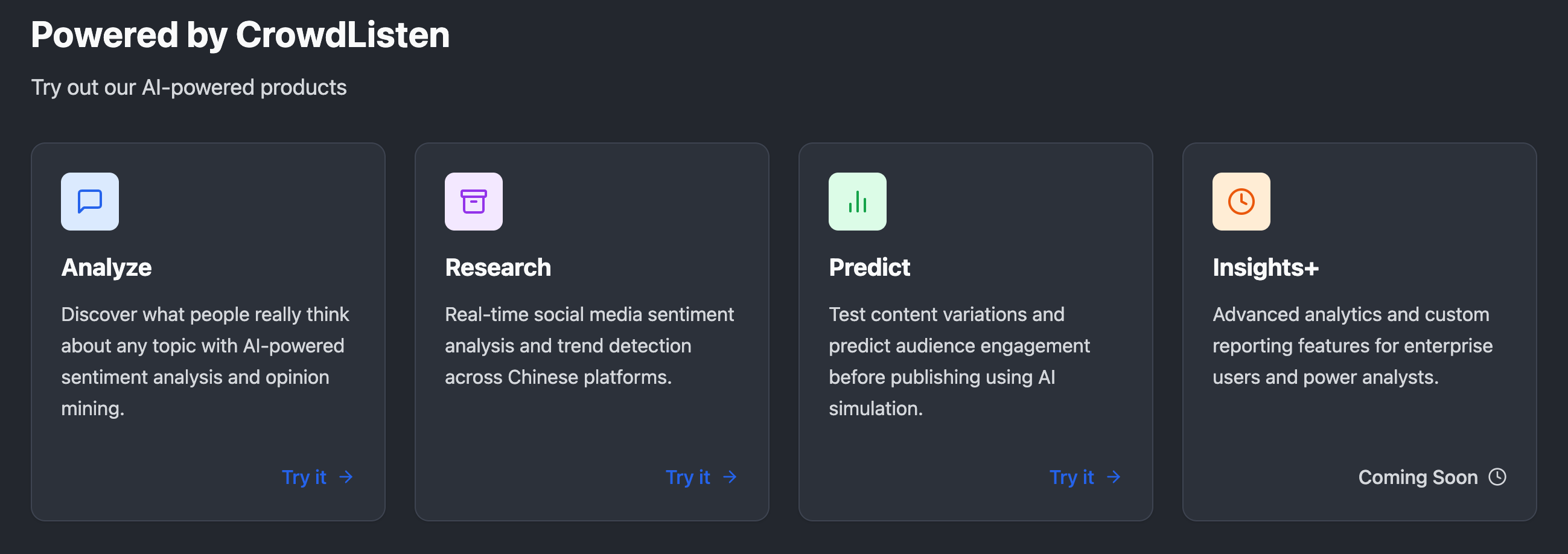Viewport: 1568px width, 554px height.
Task: Click the Insights+ title
Action: (x=1266, y=267)
